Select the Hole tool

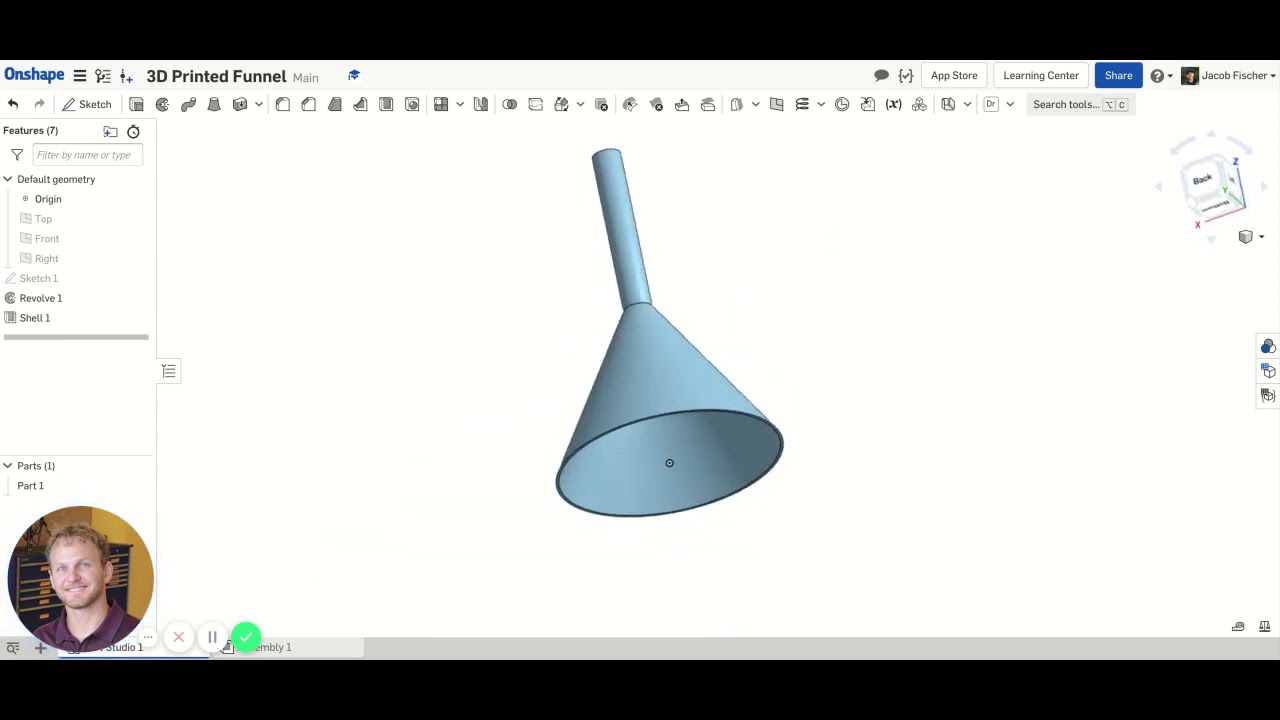click(x=412, y=104)
